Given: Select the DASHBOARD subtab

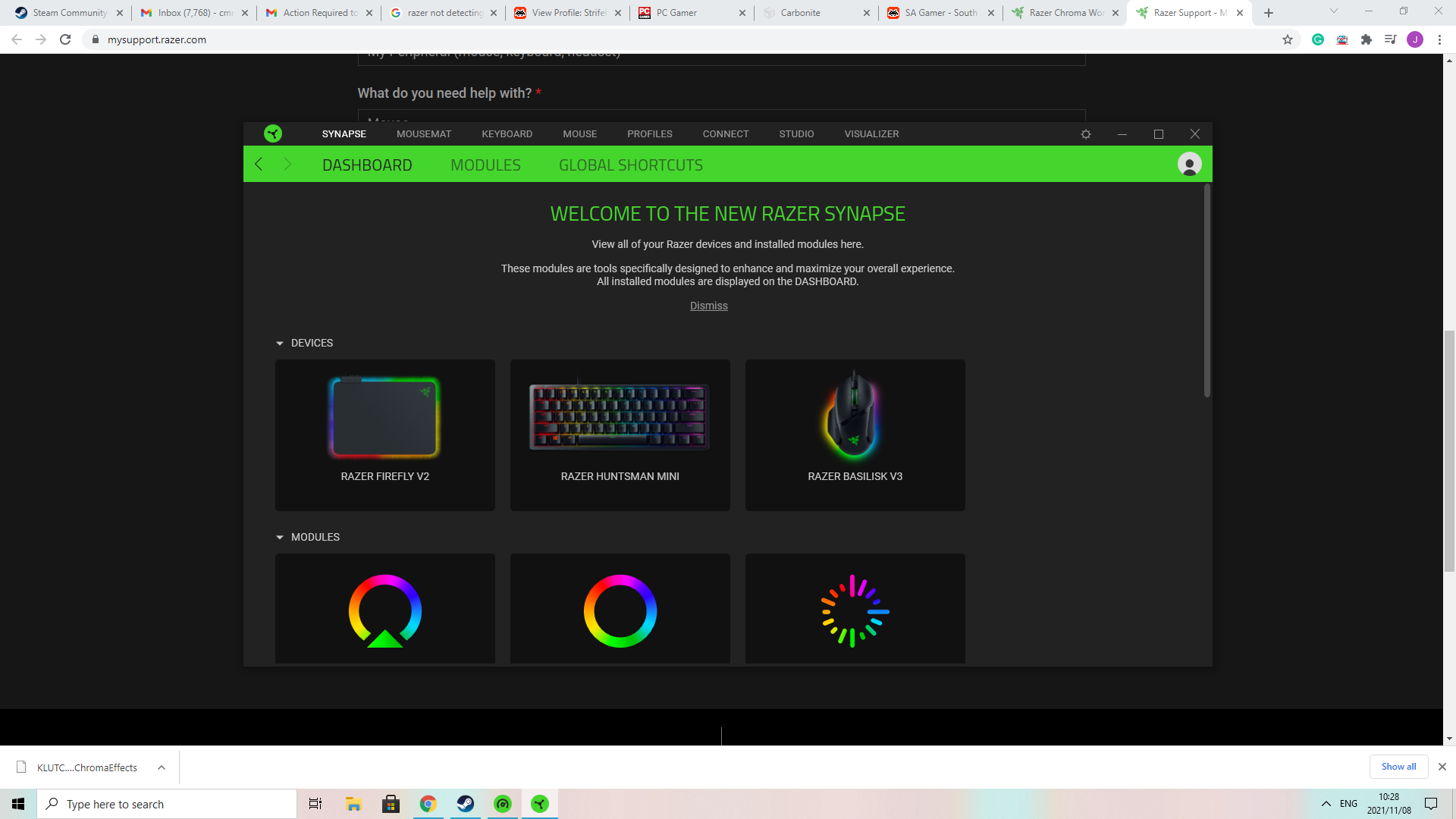Looking at the screenshot, I should pyautogui.click(x=367, y=165).
